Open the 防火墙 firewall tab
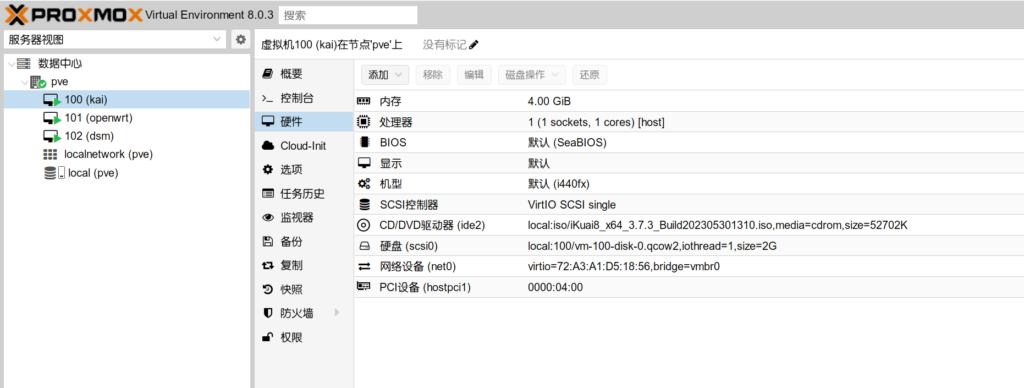This screenshot has height=388, width=1024. (x=304, y=314)
